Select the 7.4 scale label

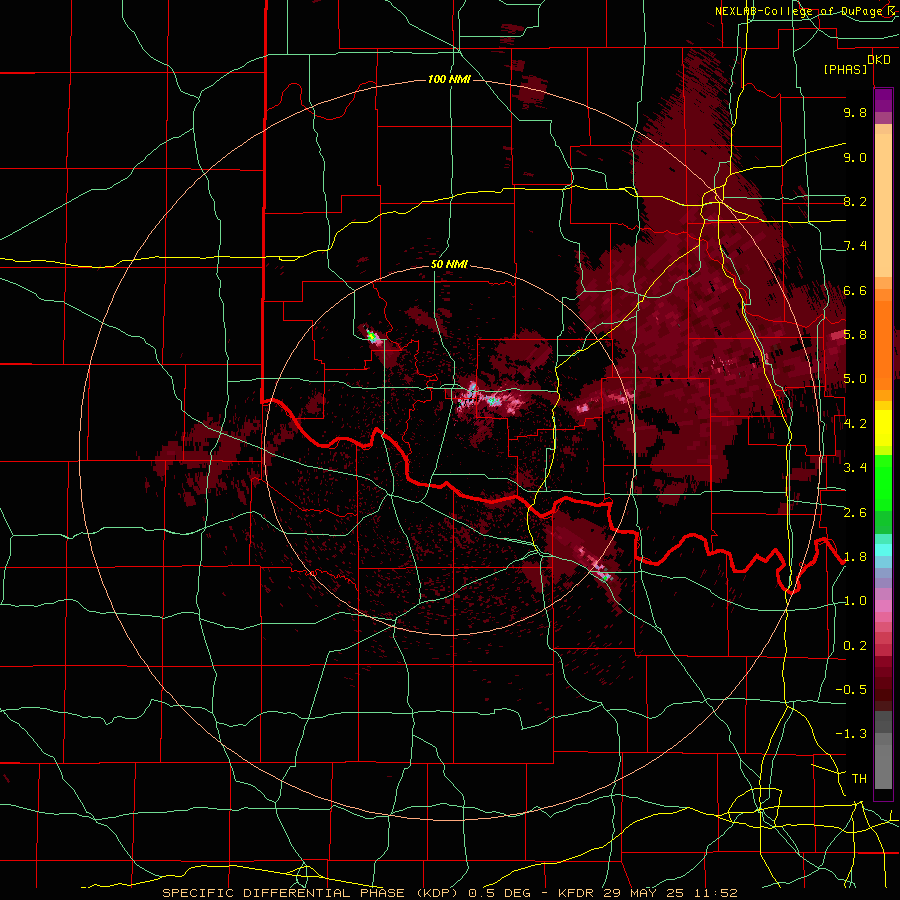tap(855, 246)
